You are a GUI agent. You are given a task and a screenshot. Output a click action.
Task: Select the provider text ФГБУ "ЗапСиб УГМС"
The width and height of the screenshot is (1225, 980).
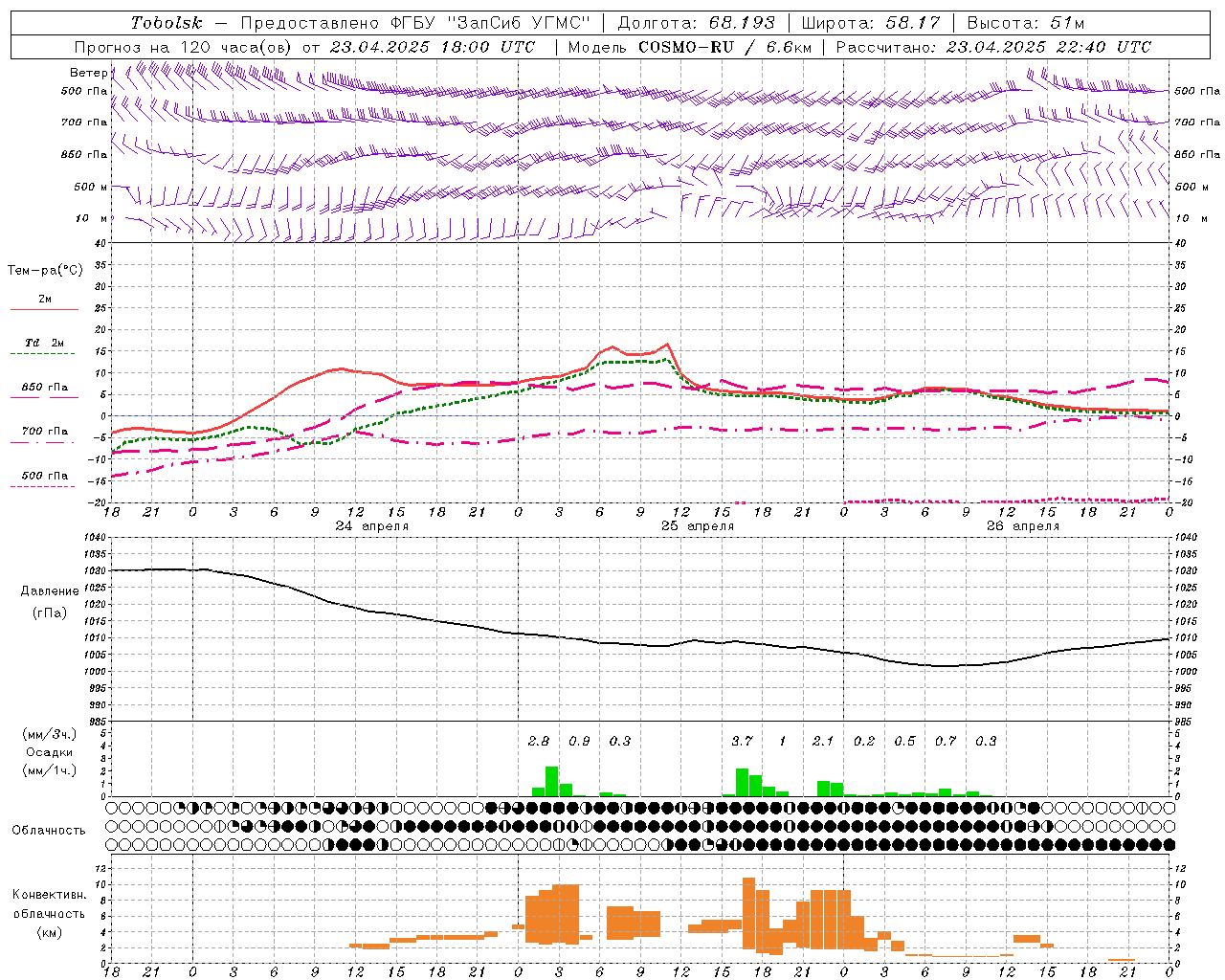pos(491,23)
